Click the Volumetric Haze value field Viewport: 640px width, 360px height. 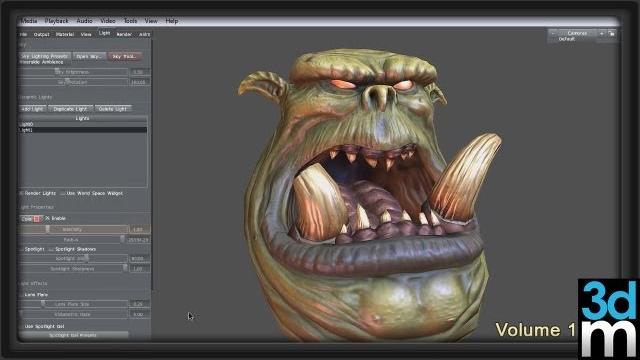140,315
